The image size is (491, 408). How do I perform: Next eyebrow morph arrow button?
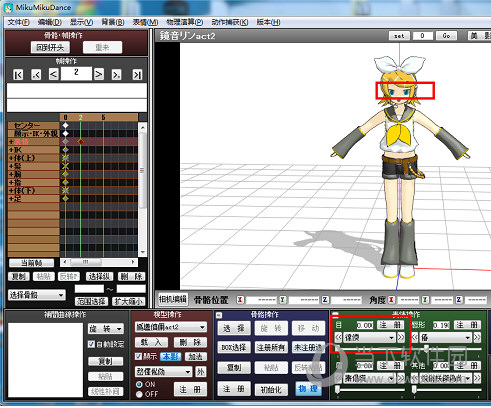tap(401, 378)
